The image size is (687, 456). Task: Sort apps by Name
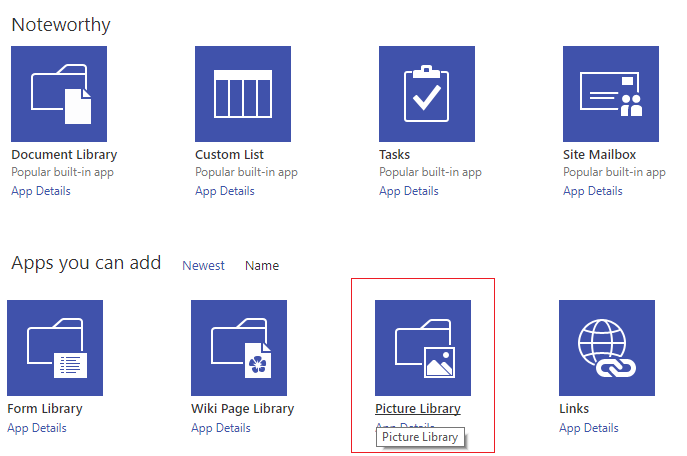pyautogui.click(x=262, y=265)
